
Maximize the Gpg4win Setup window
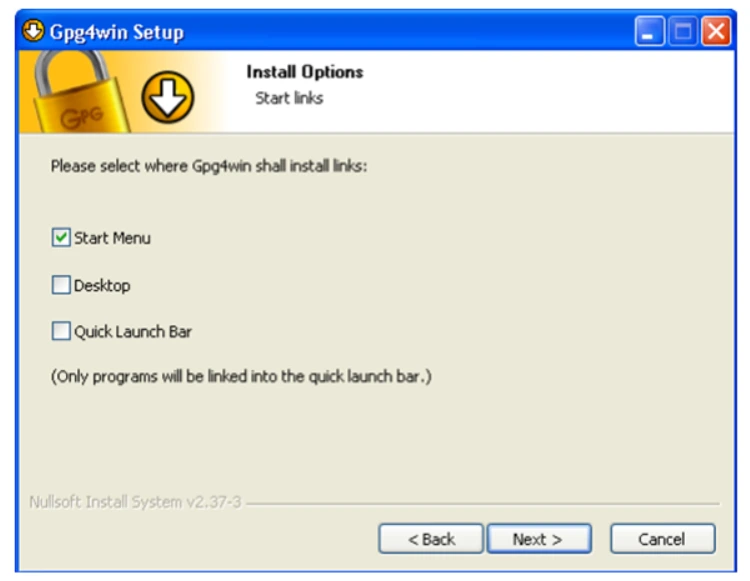click(683, 32)
